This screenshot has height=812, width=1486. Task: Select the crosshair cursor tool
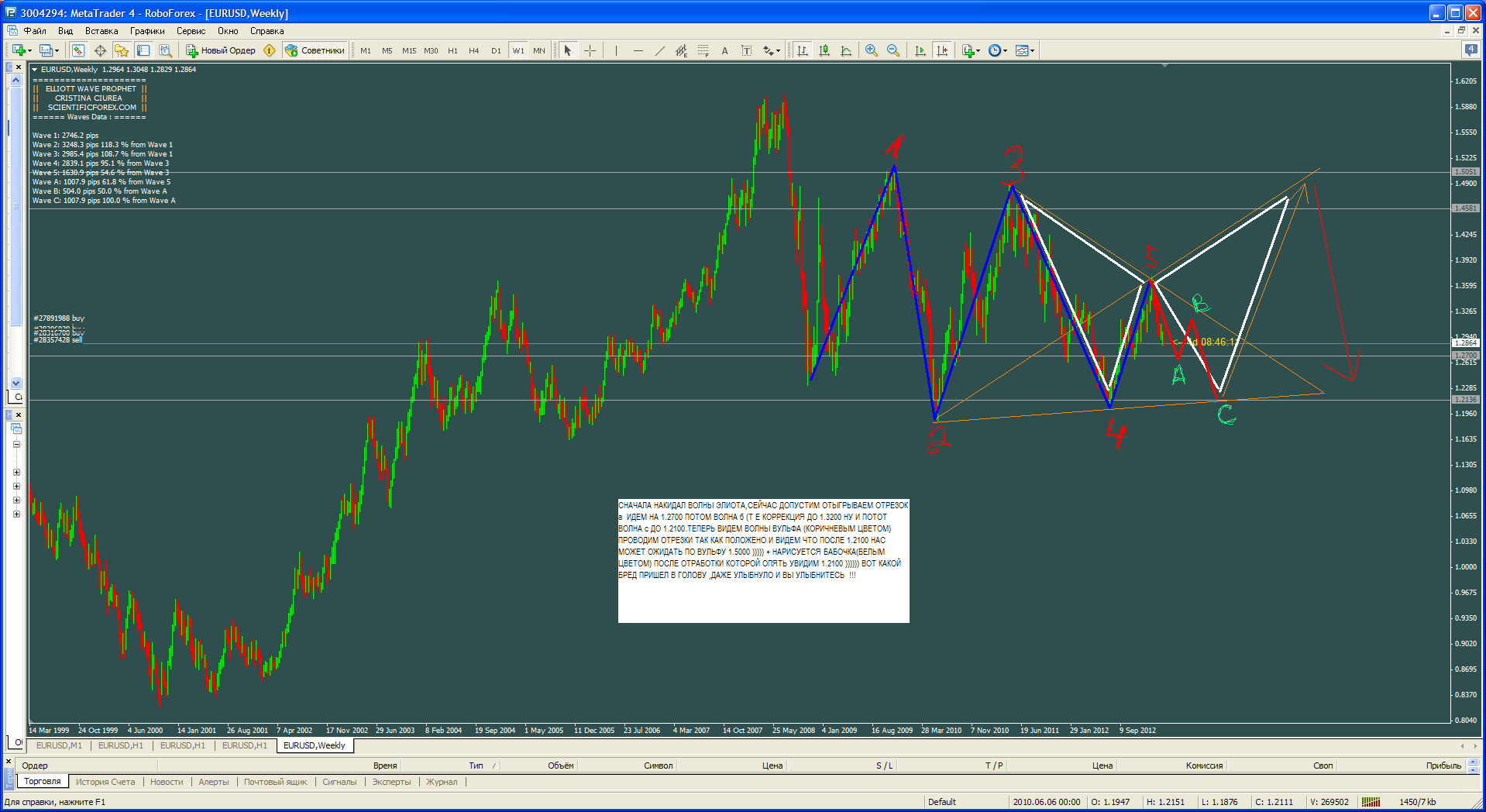pos(590,50)
